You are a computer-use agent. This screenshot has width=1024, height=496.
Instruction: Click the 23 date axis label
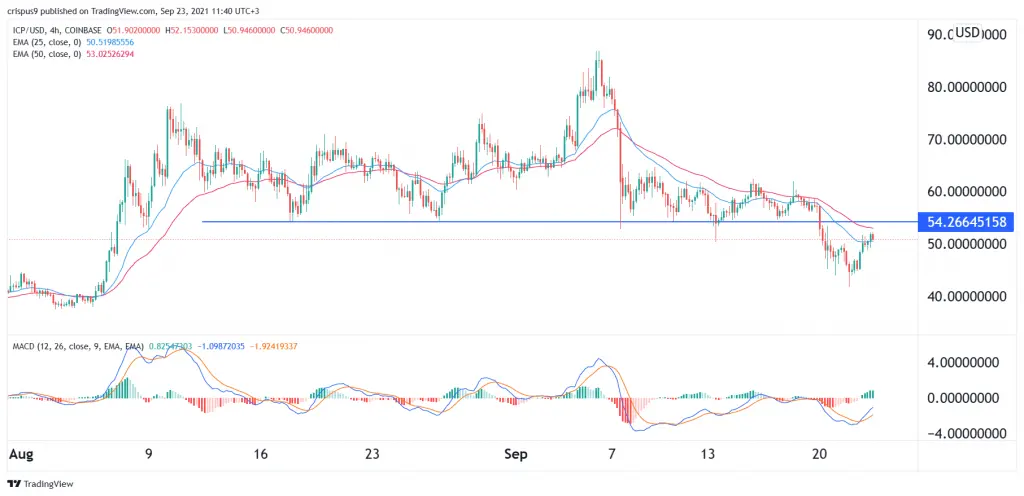coord(372,454)
